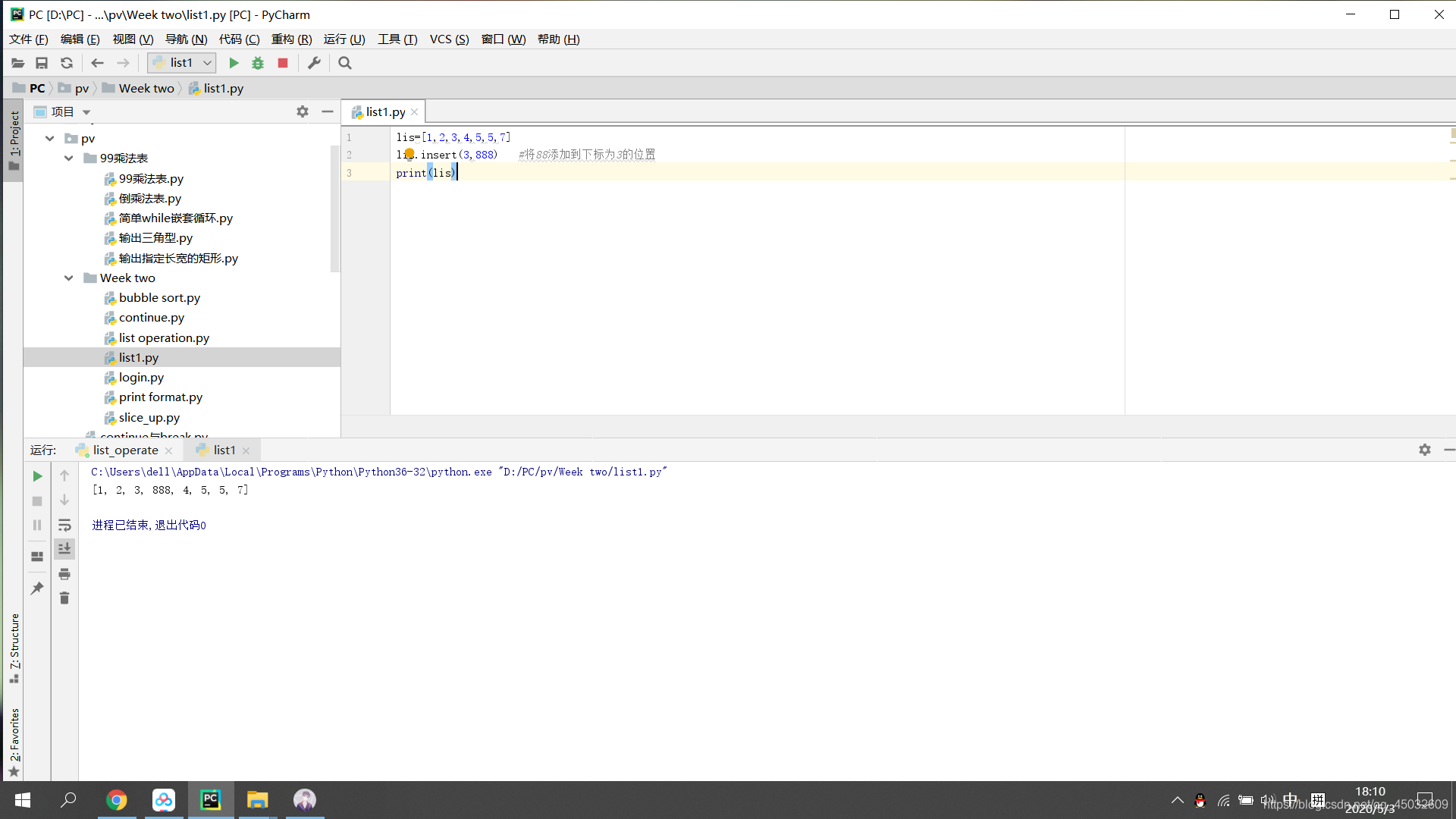This screenshot has height=819, width=1456.
Task: Select slice_up.py in project tree
Action: click(149, 418)
